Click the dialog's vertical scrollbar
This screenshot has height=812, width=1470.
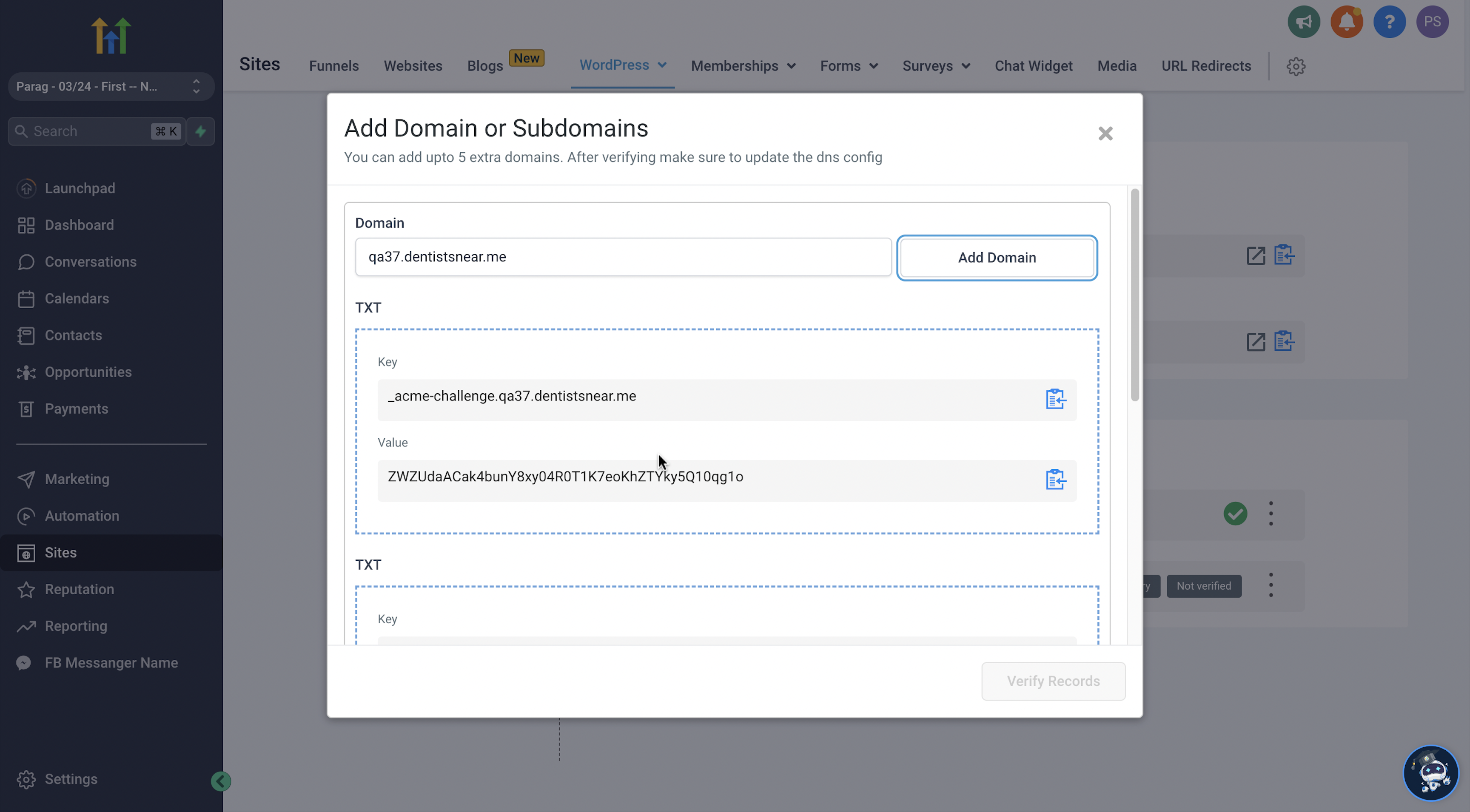coord(1134,295)
